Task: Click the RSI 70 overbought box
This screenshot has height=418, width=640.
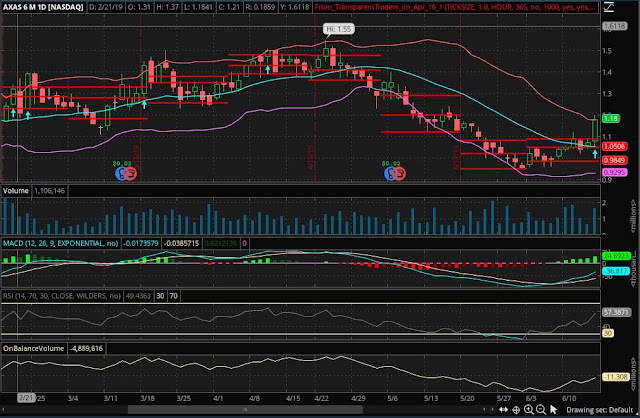Action: coord(173,296)
